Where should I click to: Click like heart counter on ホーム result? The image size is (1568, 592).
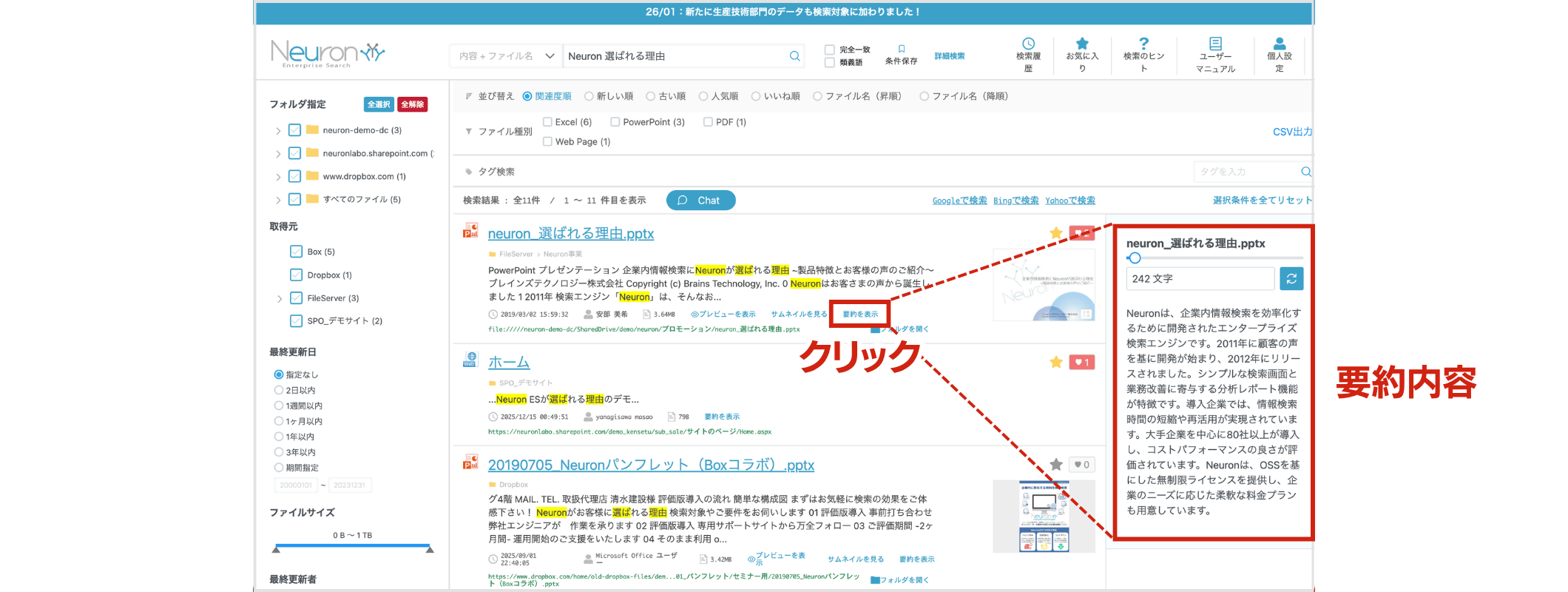tap(1082, 362)
